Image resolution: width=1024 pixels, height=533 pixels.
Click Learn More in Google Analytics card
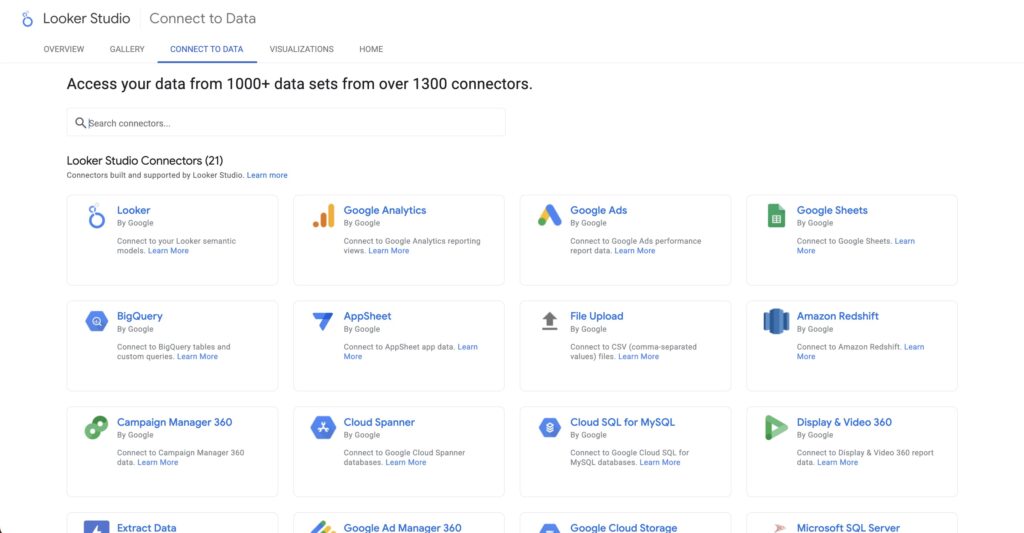(x=389, y=251)
